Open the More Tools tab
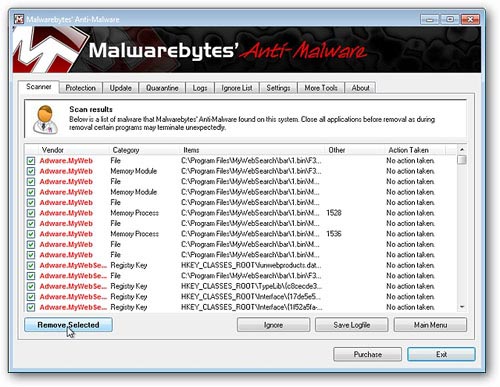500x387 pixels. point(321,88)
